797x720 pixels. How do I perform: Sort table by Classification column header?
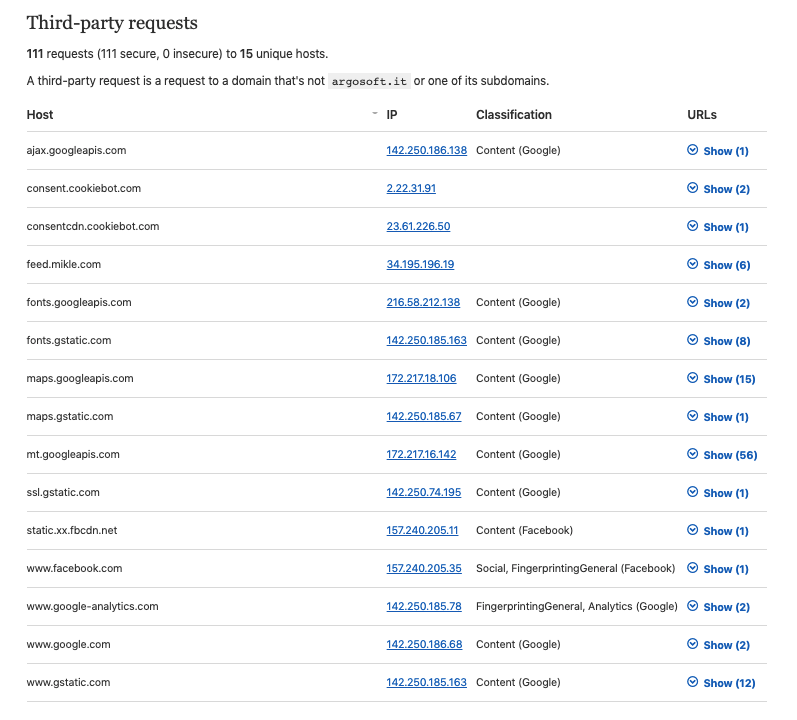(513, 115)
